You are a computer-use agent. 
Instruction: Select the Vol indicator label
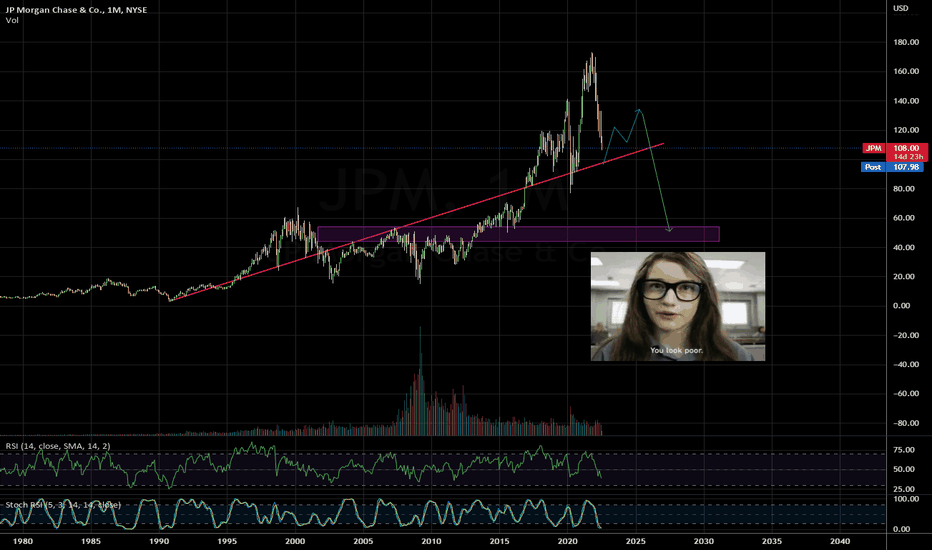pos(12,20)
